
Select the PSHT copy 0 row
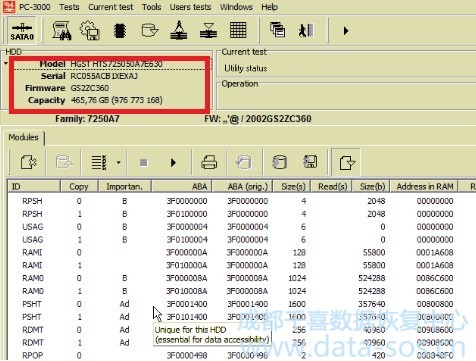coord(242,304)
